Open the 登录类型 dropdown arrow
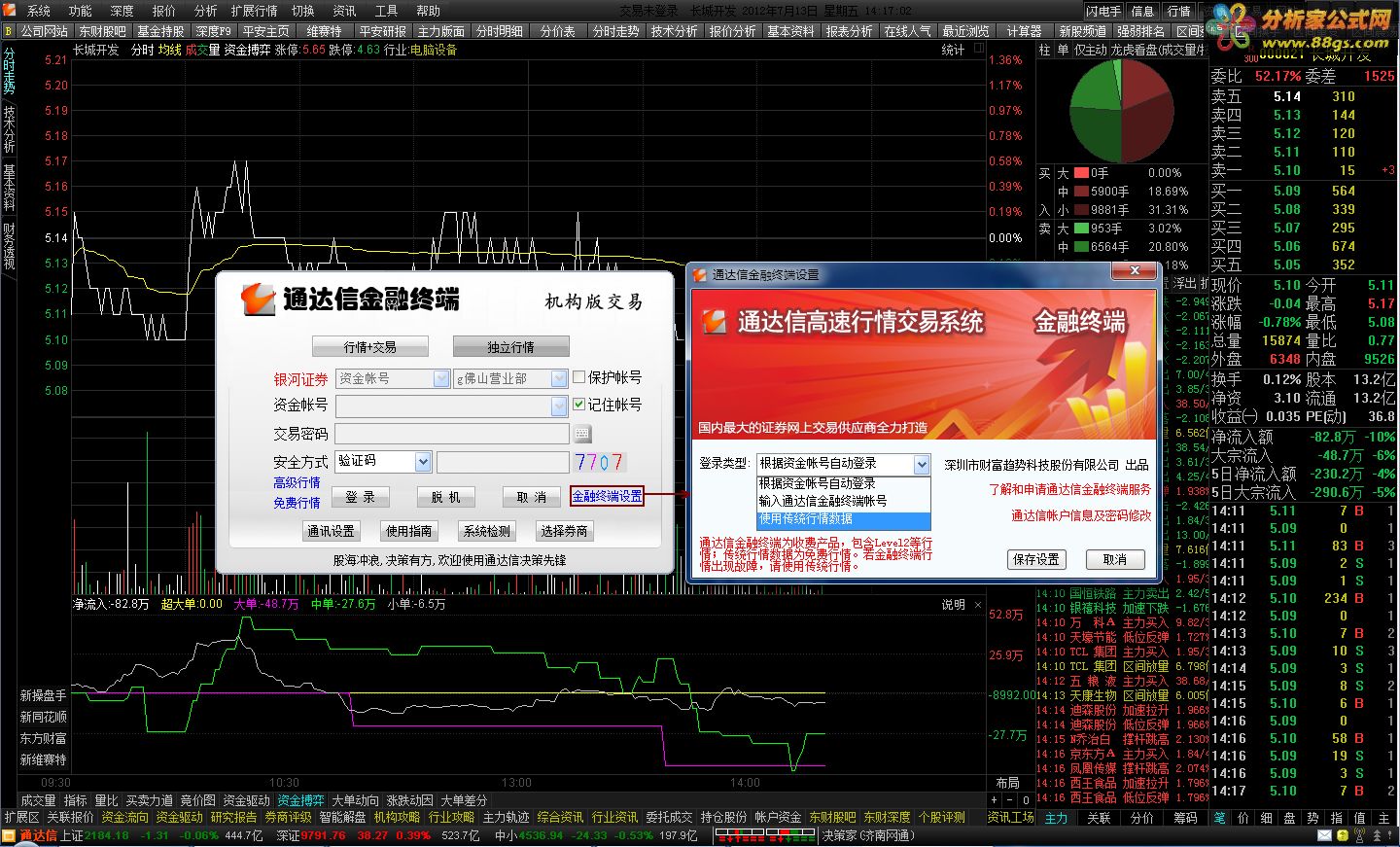The image size is (1400, 847). 921,465
